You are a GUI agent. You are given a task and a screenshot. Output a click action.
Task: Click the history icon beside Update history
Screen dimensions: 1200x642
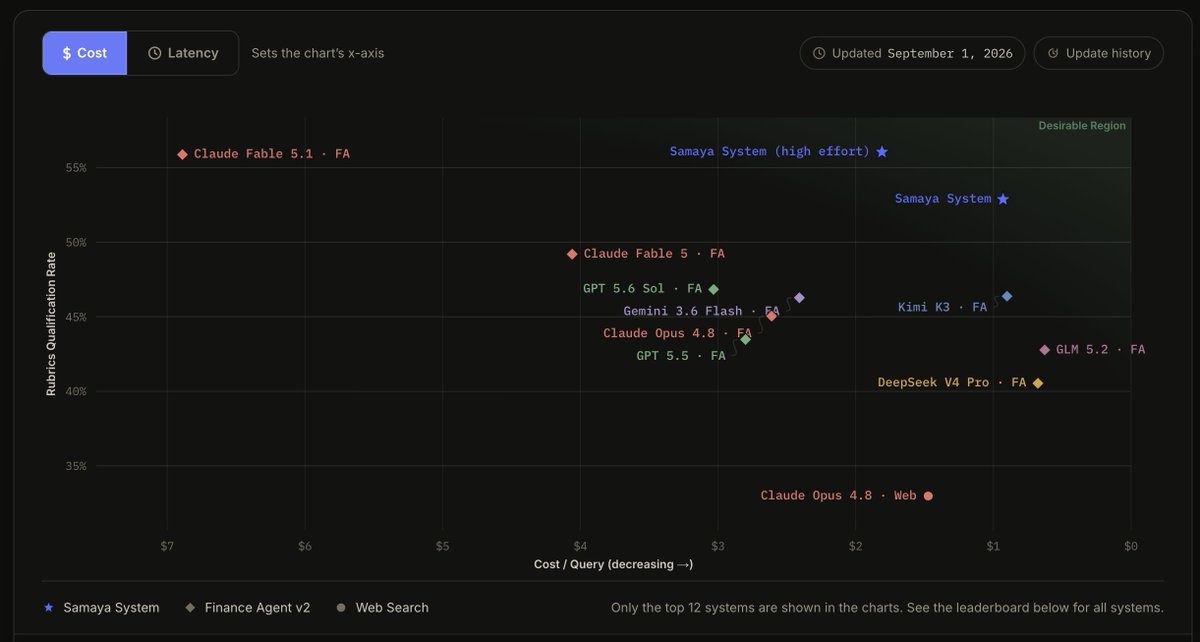click(x=1053, y=53)
